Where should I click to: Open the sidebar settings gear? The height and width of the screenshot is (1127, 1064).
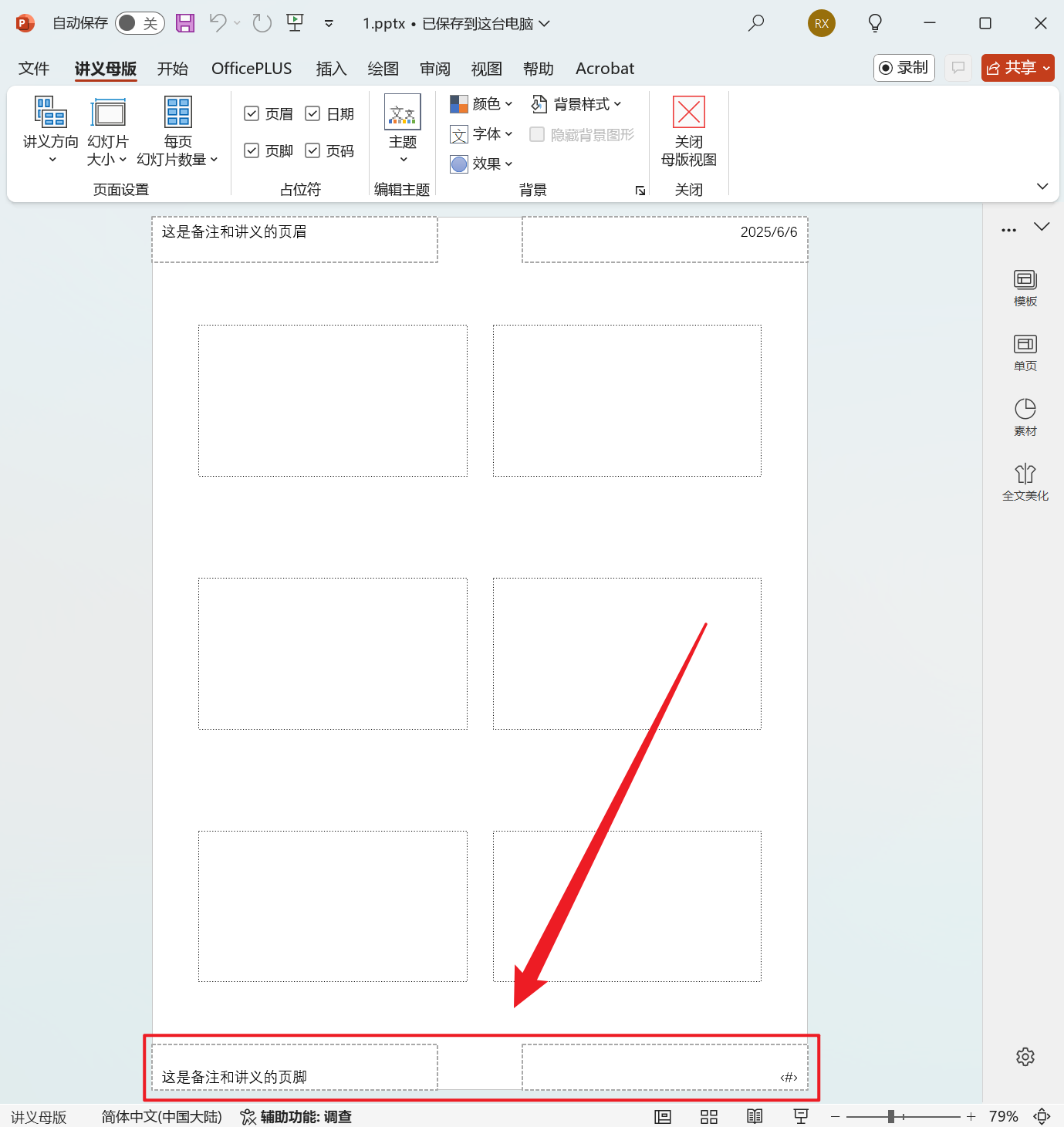click(x=1025, y=1057)
